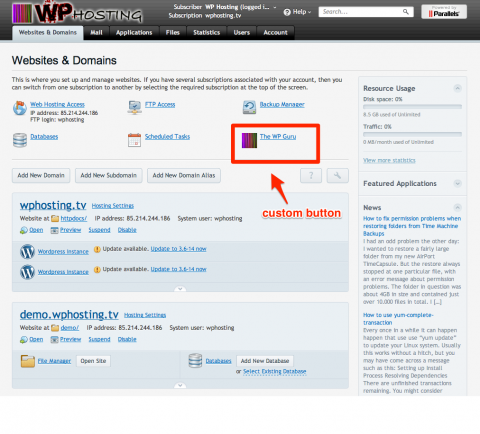Expand the Featured Applications panel
The height and width of the screenshot is (434, 480).
coord(458,184)
